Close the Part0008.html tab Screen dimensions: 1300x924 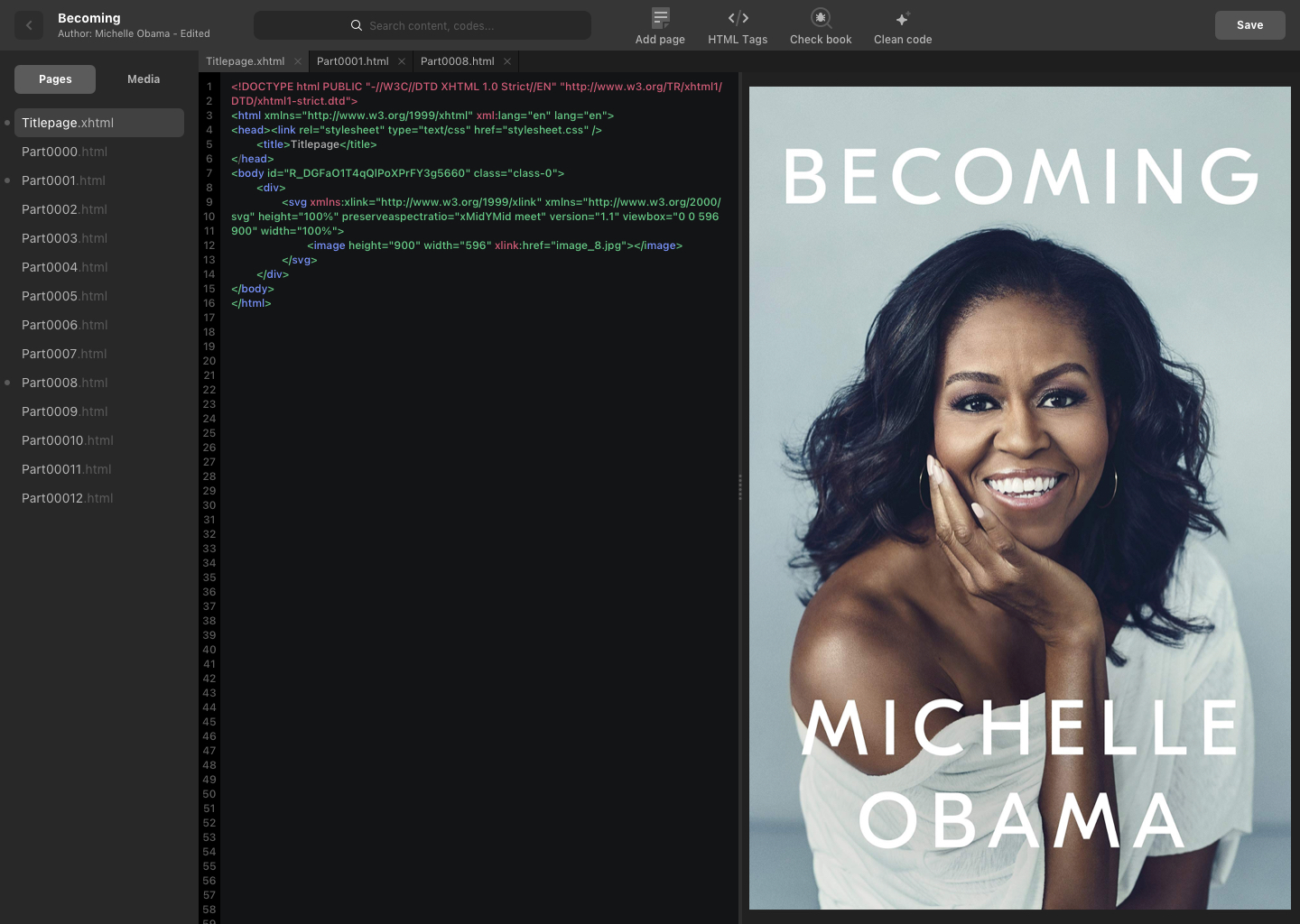[x=507, y=61]
